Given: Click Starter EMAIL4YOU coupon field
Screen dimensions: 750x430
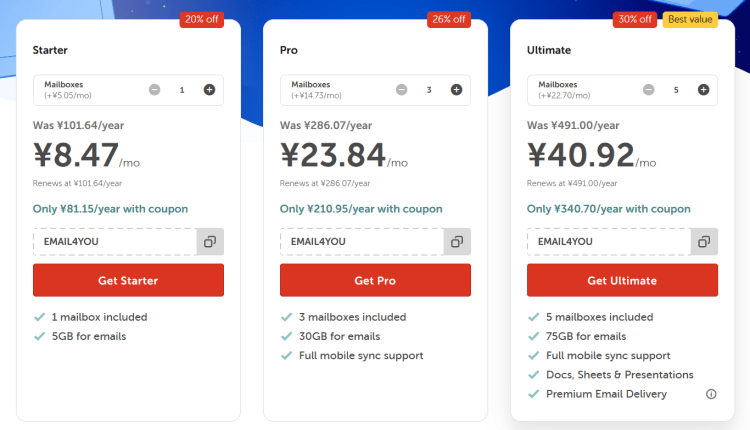Looking at the screenshot, I should click(x=115, y=242).
